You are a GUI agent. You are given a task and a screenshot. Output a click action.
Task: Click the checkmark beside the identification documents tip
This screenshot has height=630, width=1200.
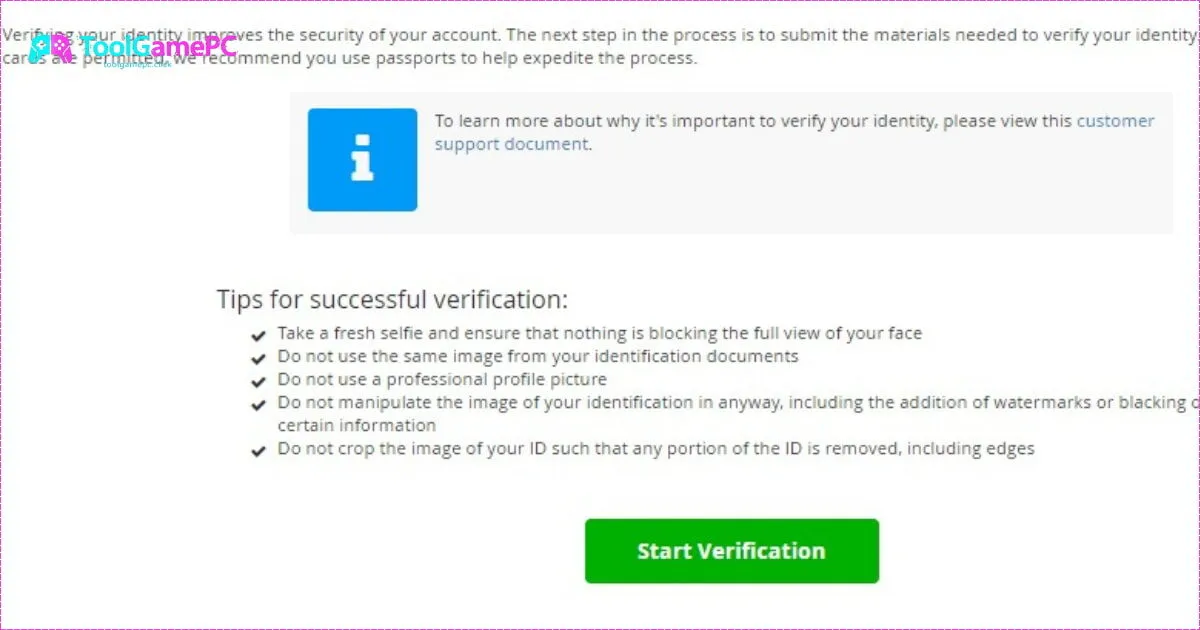pyautogui.click(x=259, y=356)
